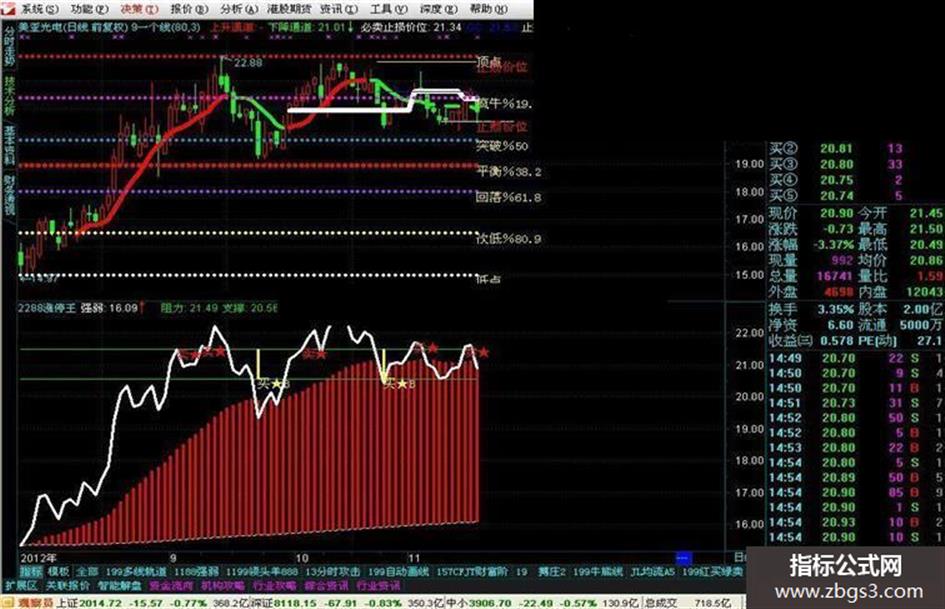Open the 智能解盘 tab
This screenshot has height=609, width=945.
click(119, 585)
